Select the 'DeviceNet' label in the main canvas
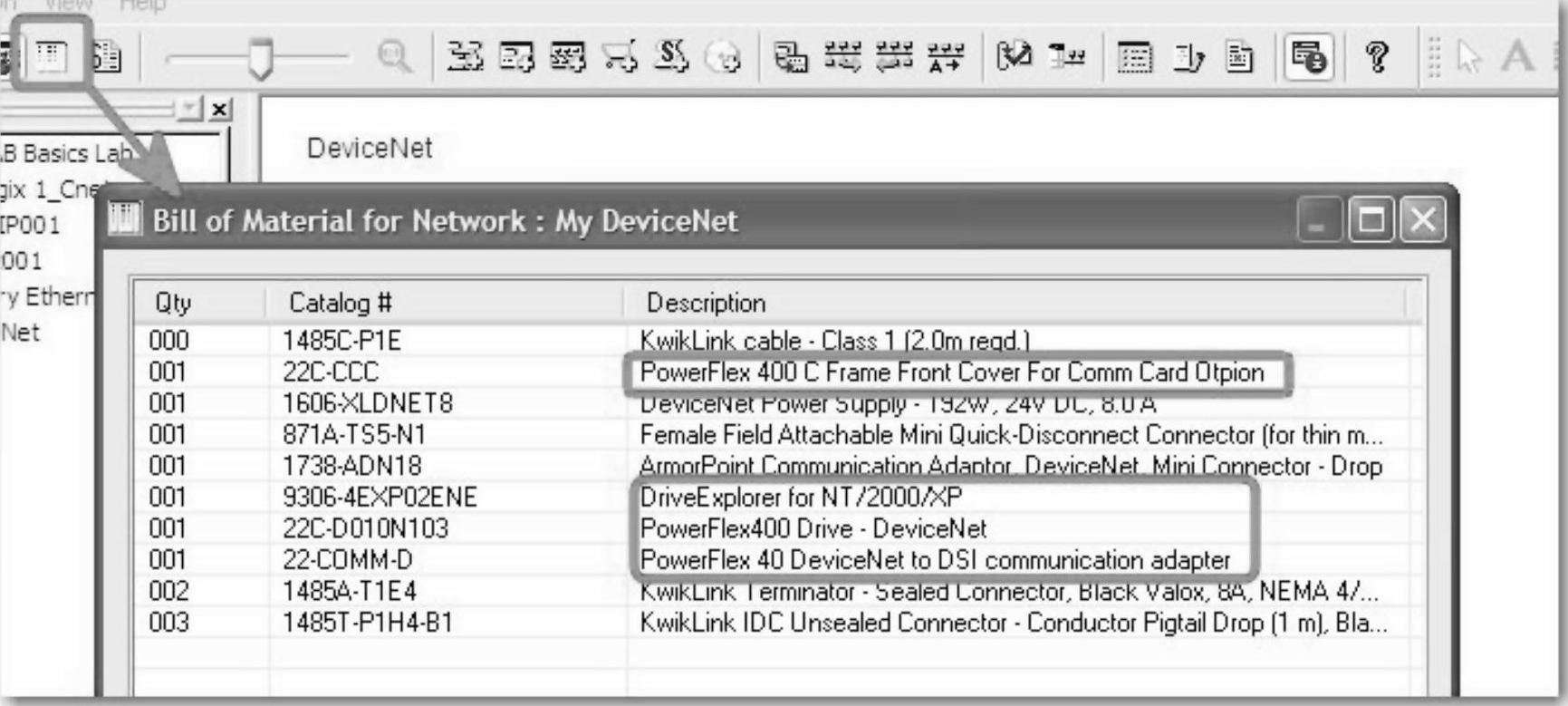1568x706 pixels. (370, 148)
